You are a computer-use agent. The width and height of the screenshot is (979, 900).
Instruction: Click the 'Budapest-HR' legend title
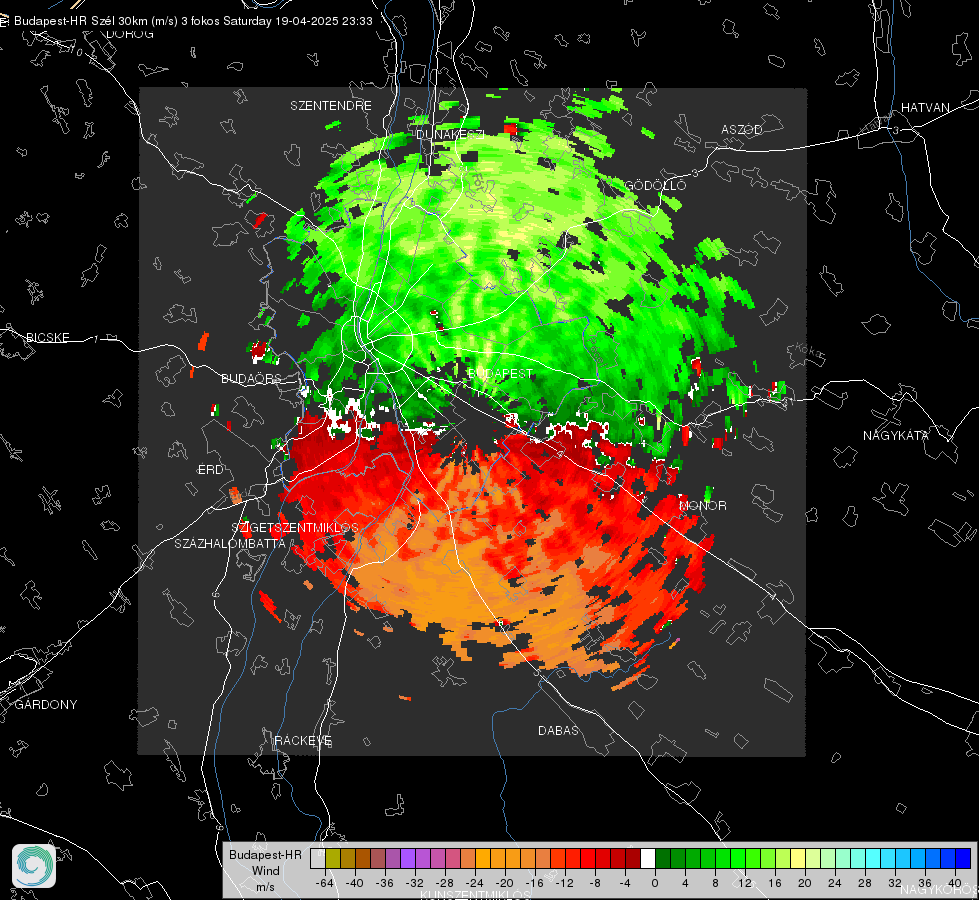pos(265,854)
